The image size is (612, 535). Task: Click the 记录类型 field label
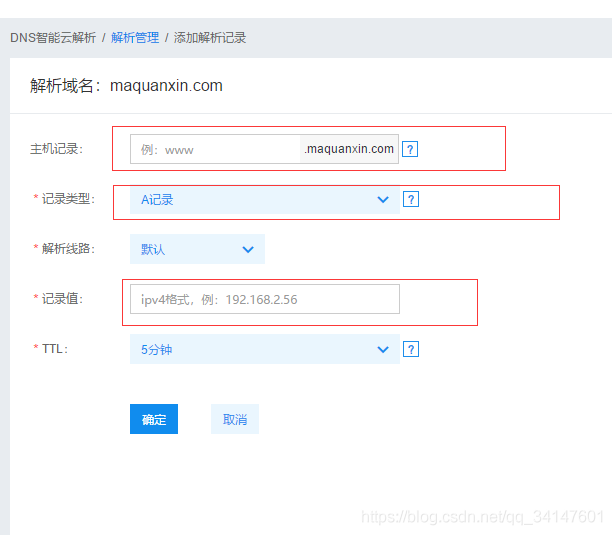[x=67, y=199]
